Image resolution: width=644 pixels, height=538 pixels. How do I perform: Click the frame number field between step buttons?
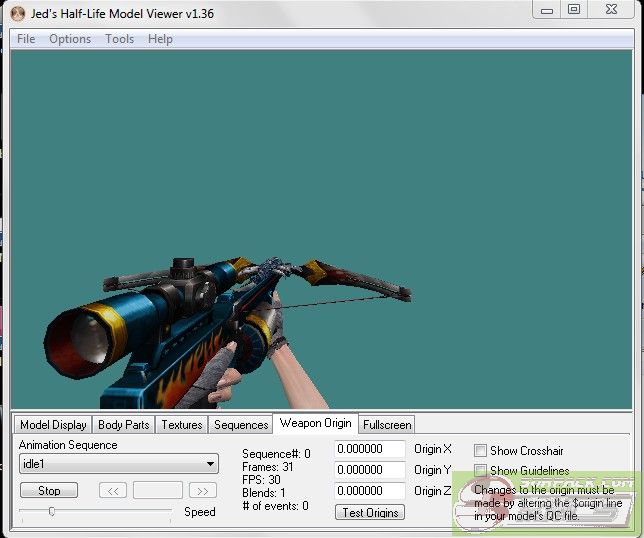[158, 491]
